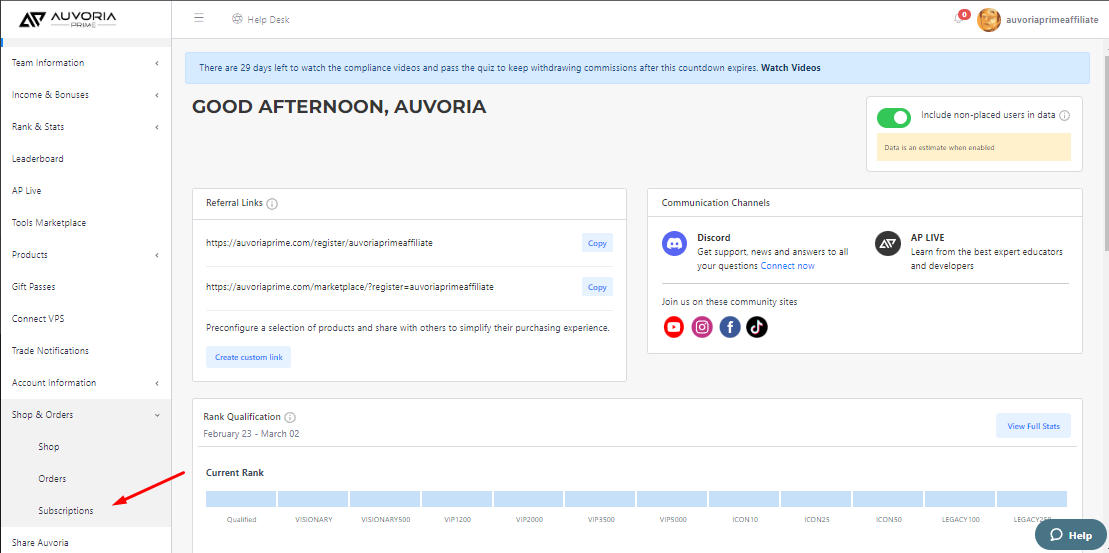Click info icon beside Rank Qualification
The image size is (1109, 553).
pyautogui.click(x=290, y=417)
